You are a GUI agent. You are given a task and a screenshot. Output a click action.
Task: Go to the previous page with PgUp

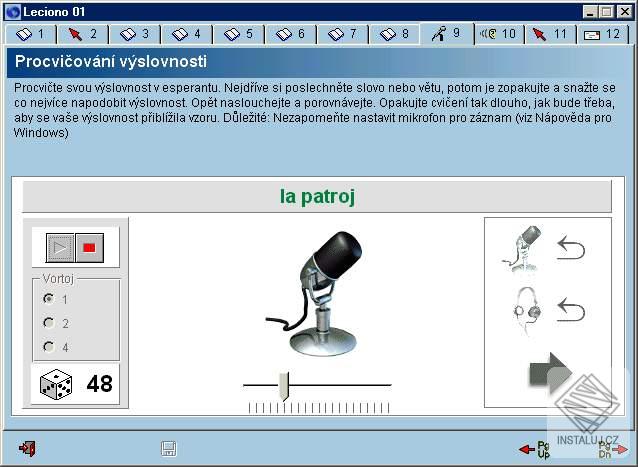tap(535, 450)
